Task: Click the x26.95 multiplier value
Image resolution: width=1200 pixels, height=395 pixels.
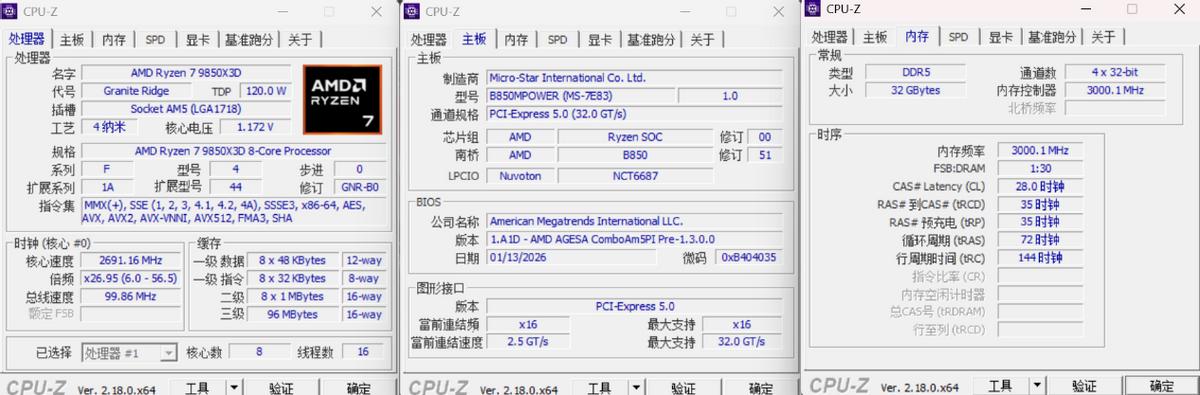Action: [131, 278]
